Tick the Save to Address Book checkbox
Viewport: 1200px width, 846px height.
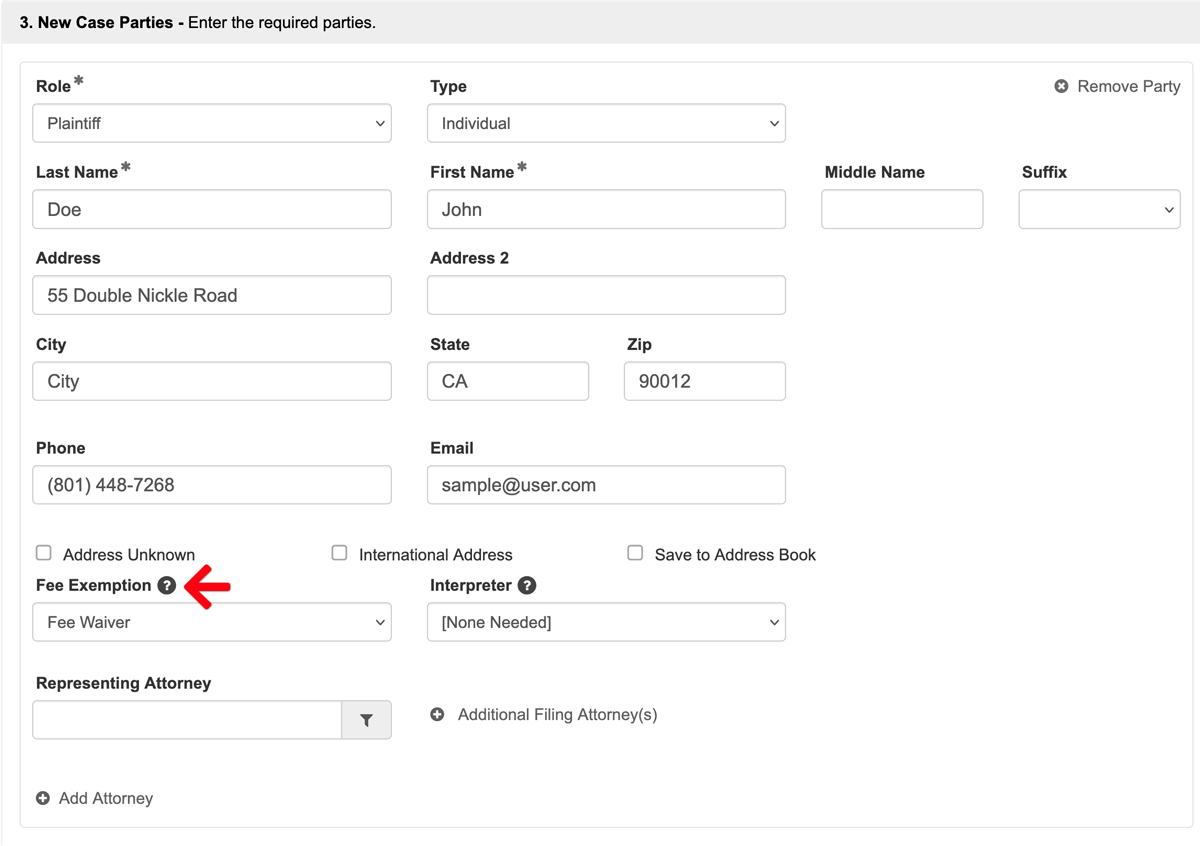635,553
